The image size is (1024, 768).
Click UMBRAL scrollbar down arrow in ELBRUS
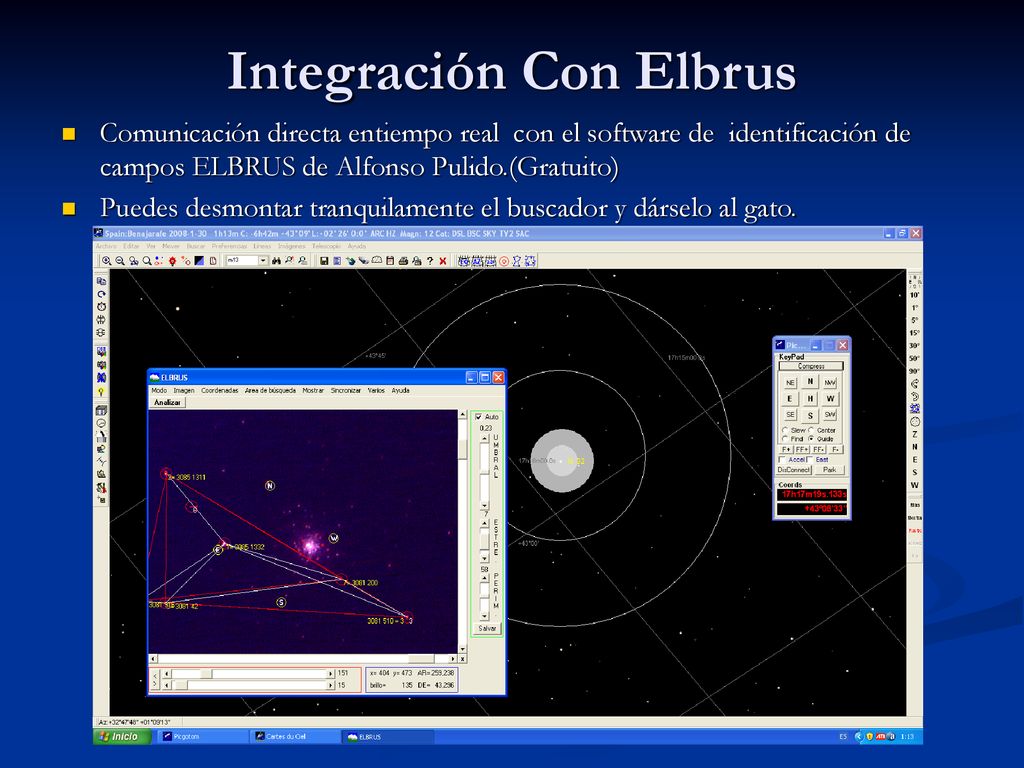click(484, 505)
